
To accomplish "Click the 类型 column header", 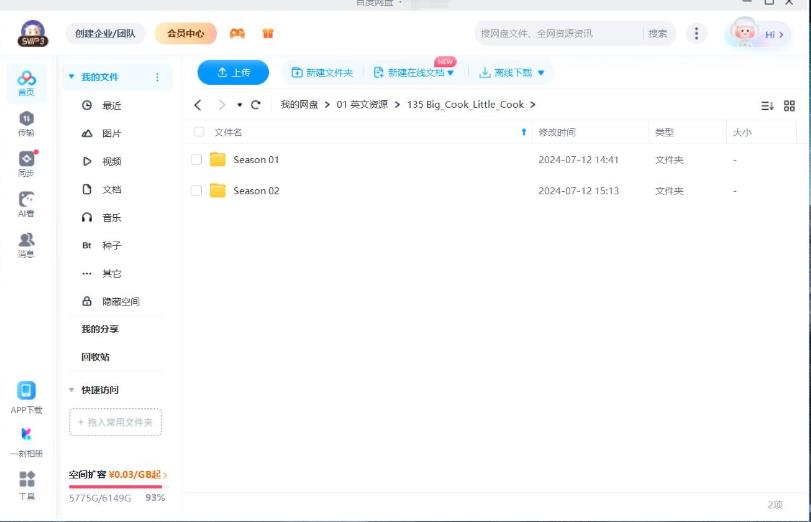I will 665,132.
